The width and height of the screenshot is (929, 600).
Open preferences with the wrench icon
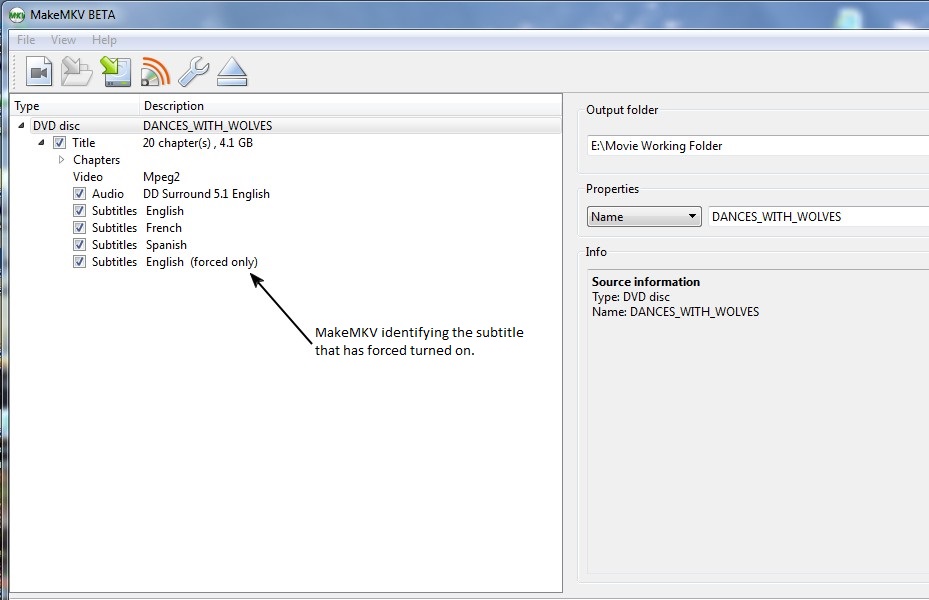click(x=193, y=72)
